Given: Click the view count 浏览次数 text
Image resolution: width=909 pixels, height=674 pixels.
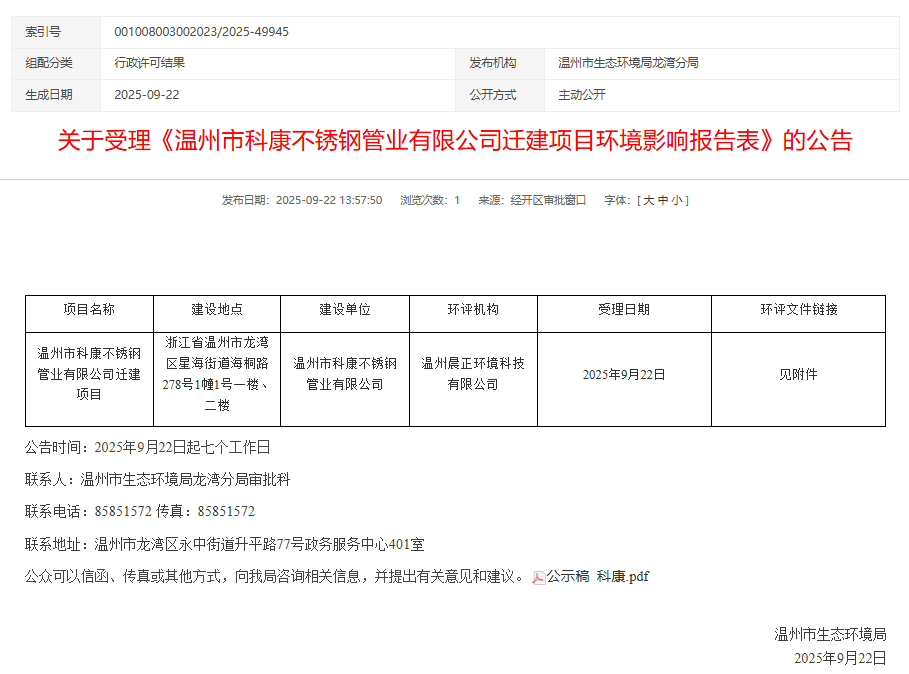Looking at the screenshot, I should tap(430, 200).
